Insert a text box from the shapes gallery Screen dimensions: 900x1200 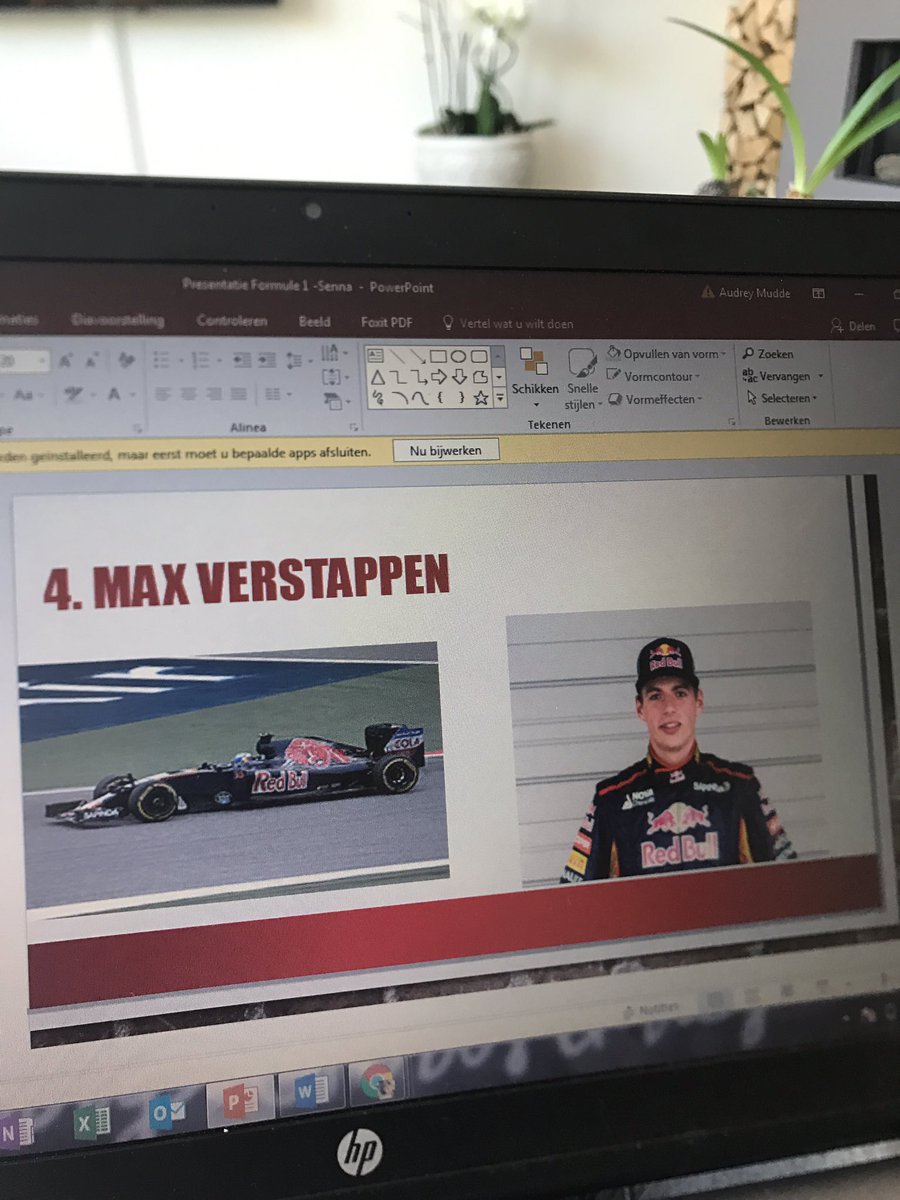point(374,355)
